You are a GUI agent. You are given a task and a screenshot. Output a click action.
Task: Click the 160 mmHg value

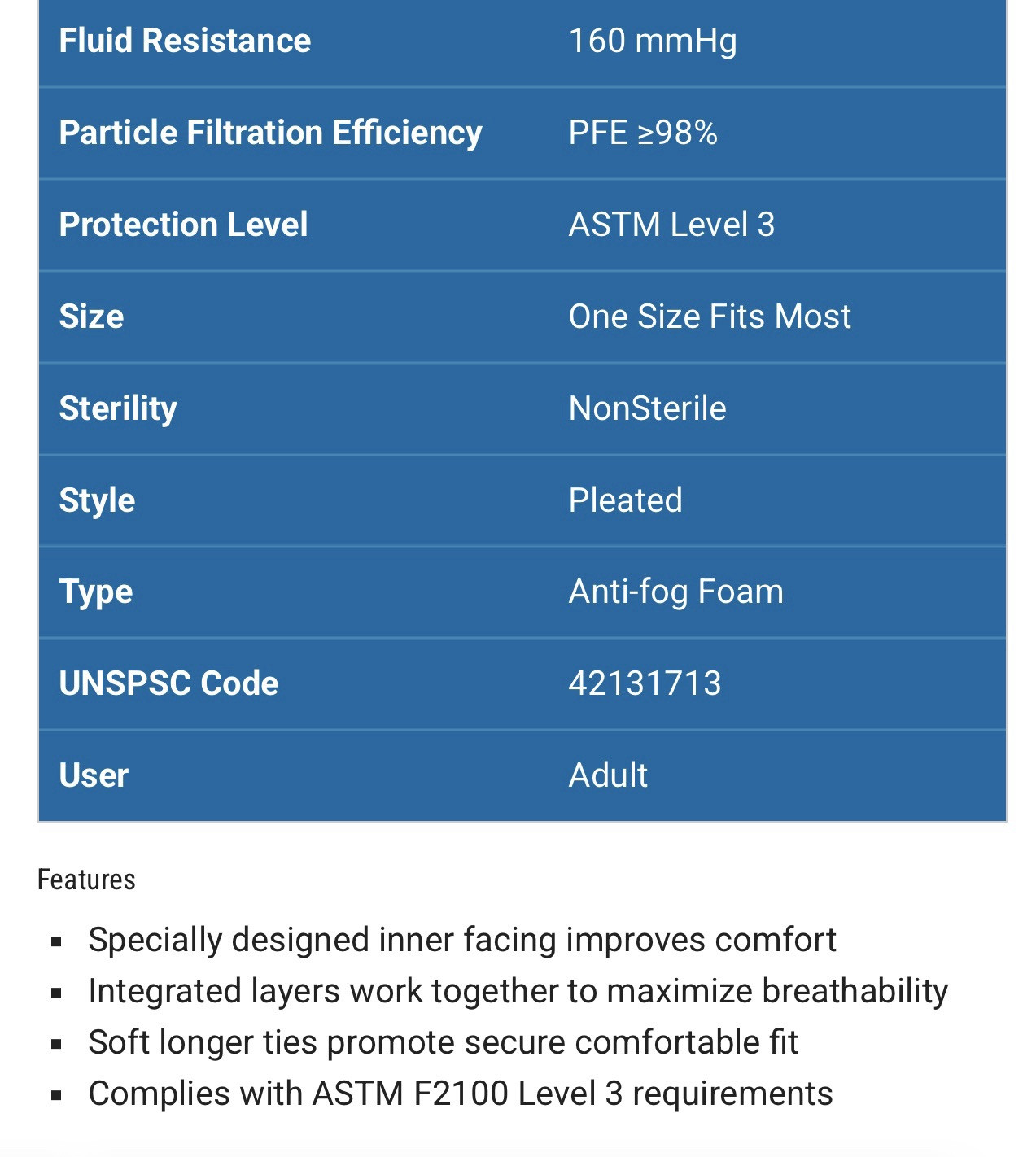653,41
